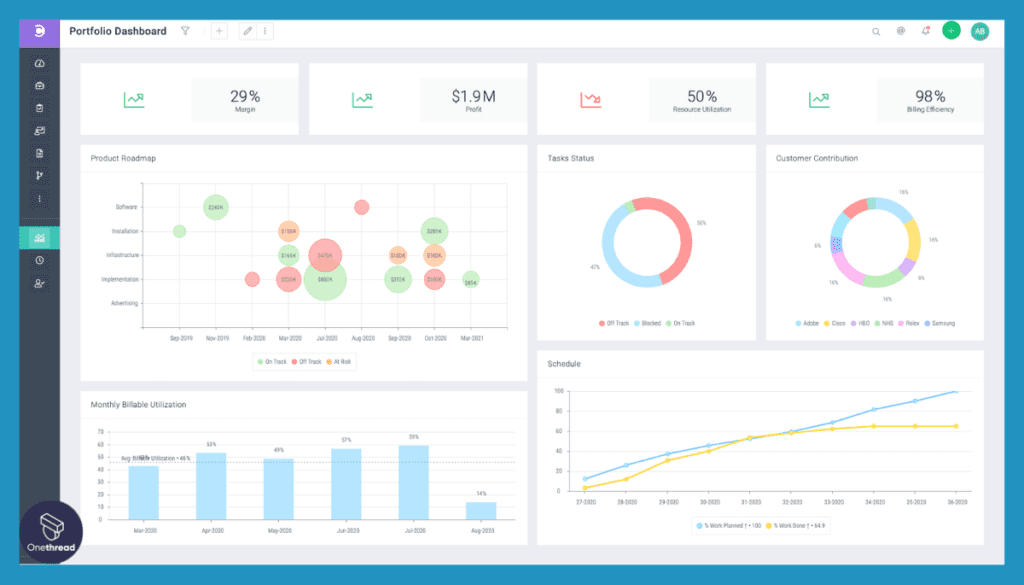Screen dimensions: 1024x585
Task: Toggle NHS in Customer Contribution legend
Action: tap(884, 323)
